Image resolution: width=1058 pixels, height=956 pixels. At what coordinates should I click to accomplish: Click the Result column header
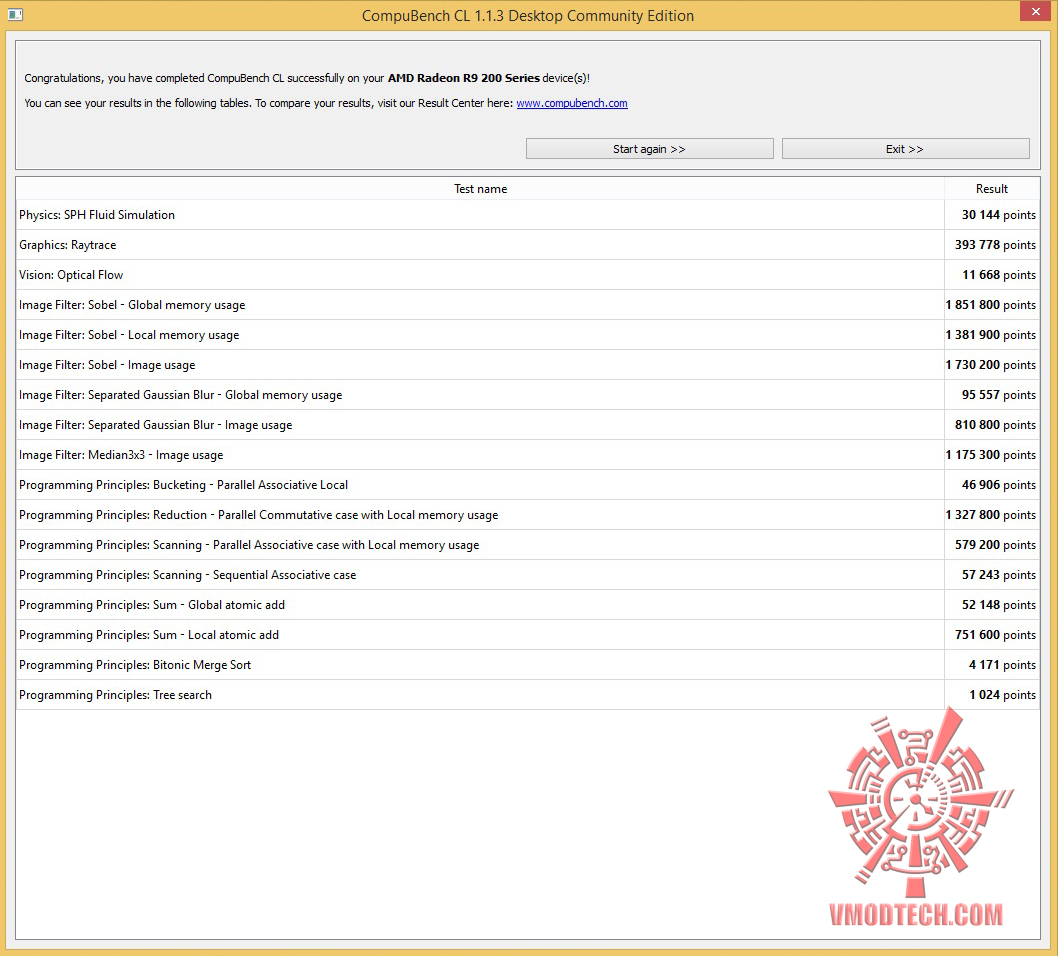991,189
